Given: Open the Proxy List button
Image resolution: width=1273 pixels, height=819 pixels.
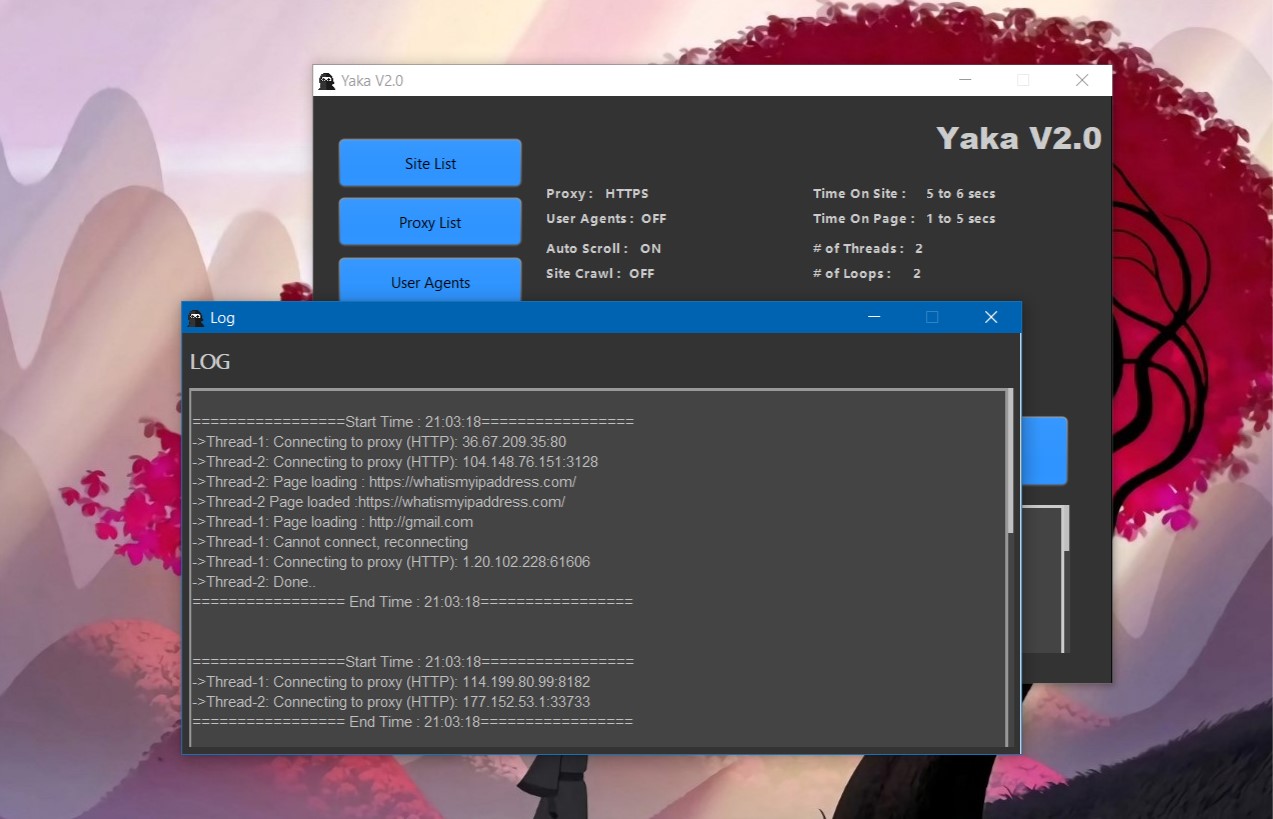Looking at the screenshot, I should [x=430, y=222].
